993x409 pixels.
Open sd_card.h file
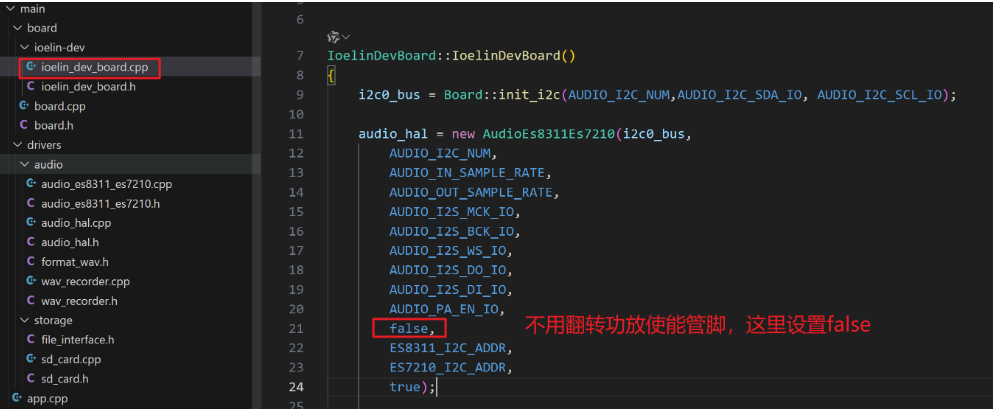[x=65, y=379]
